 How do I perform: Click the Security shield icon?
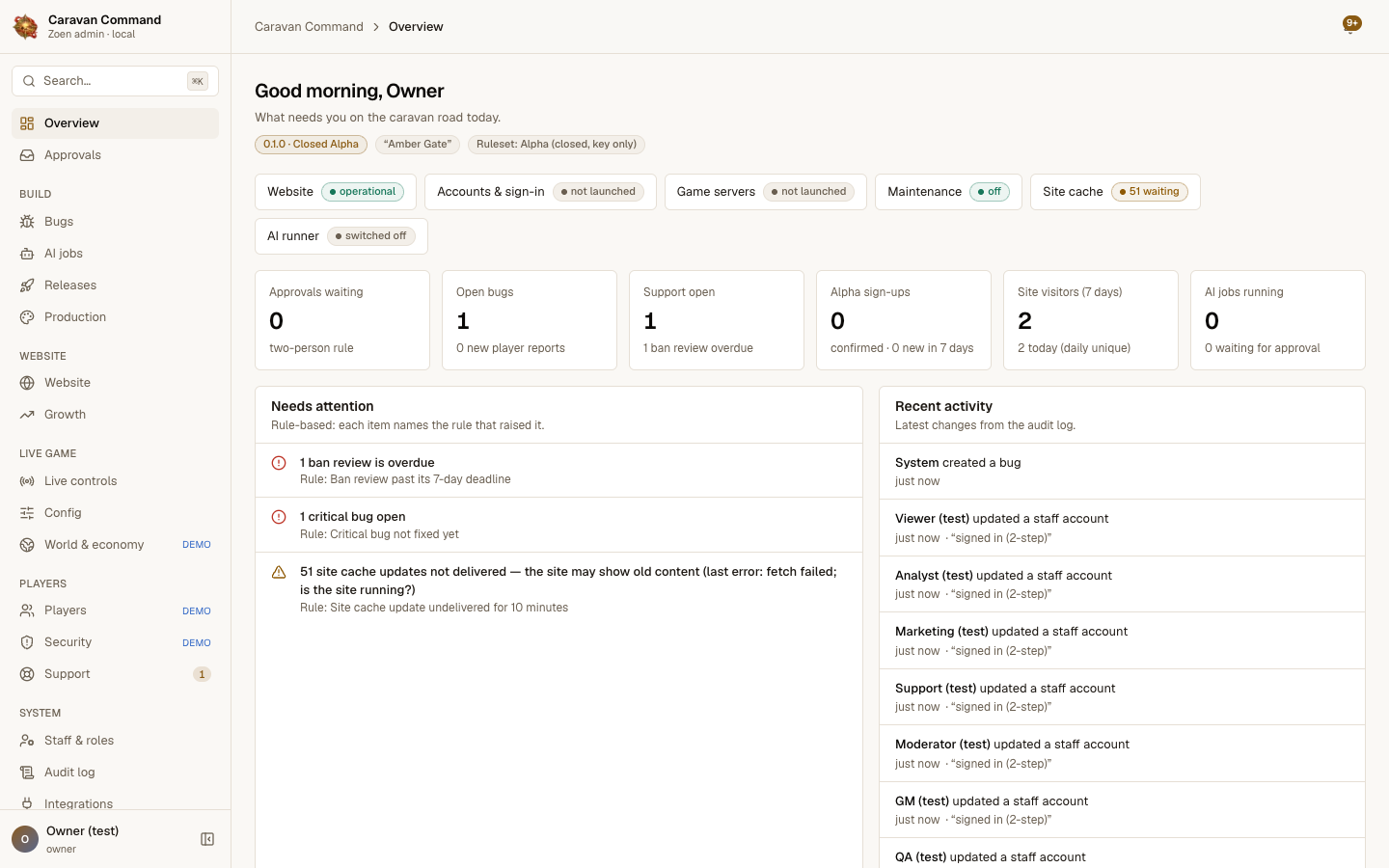point(27,642)
